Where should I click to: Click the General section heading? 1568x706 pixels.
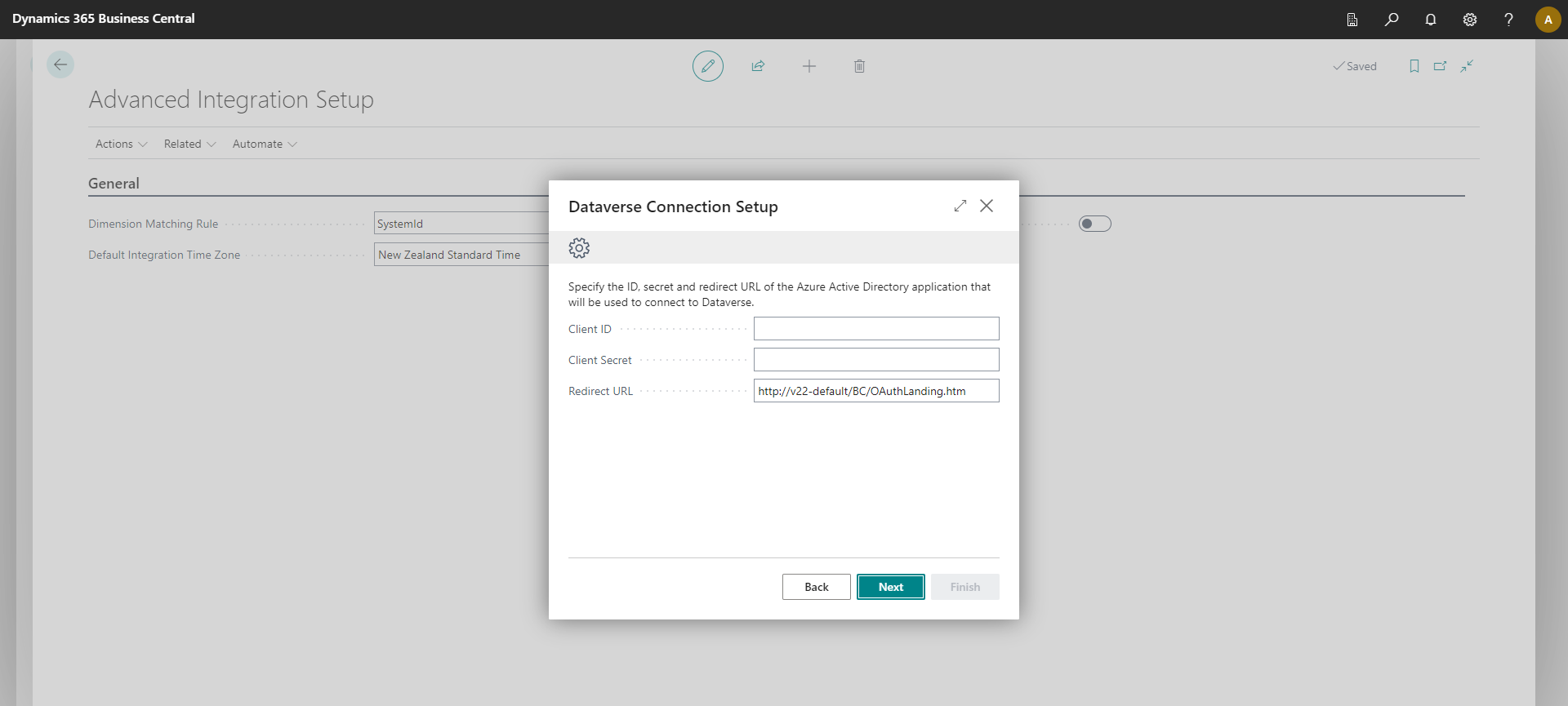114,184
